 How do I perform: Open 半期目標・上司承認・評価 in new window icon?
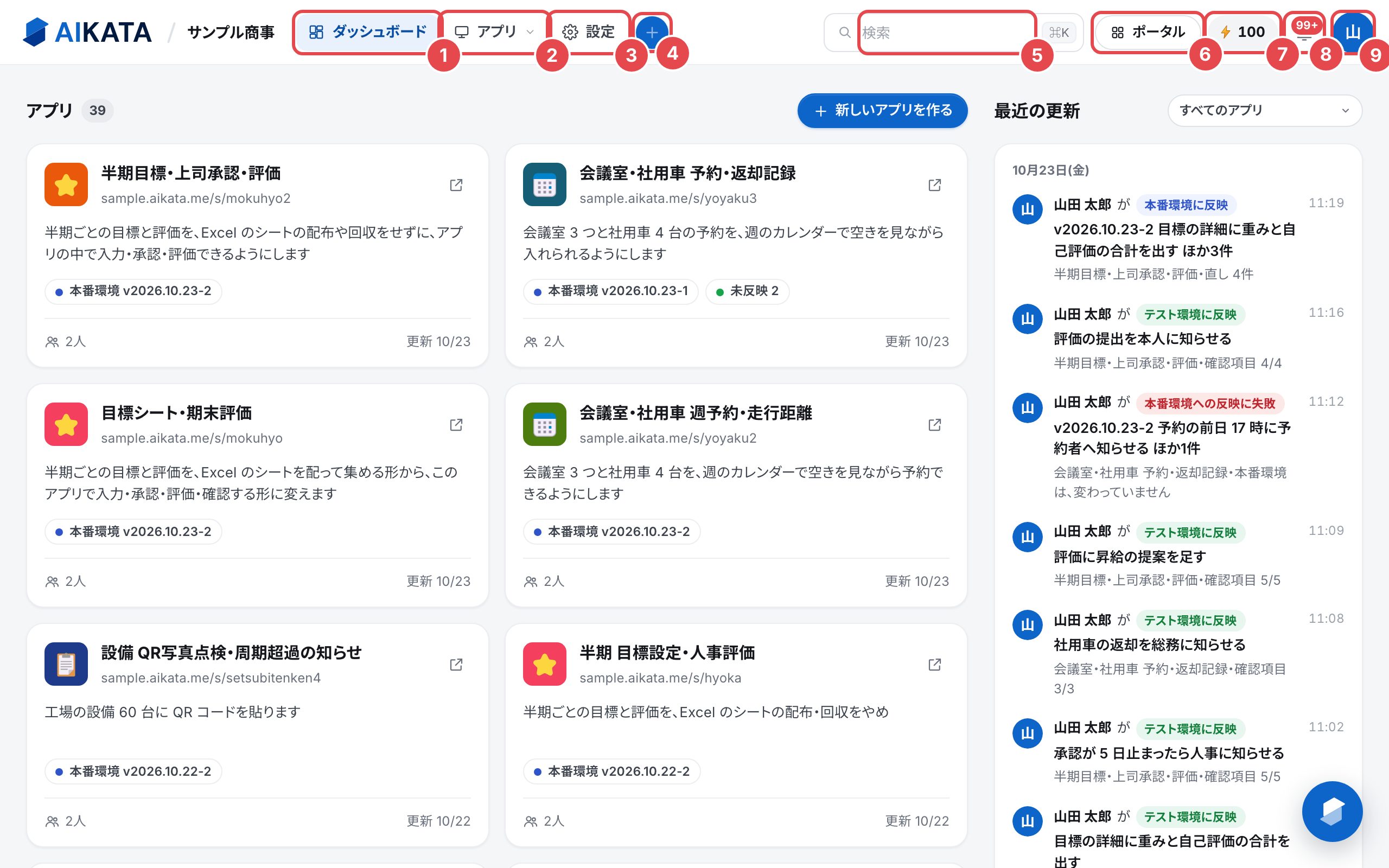(x=456, y=185)
